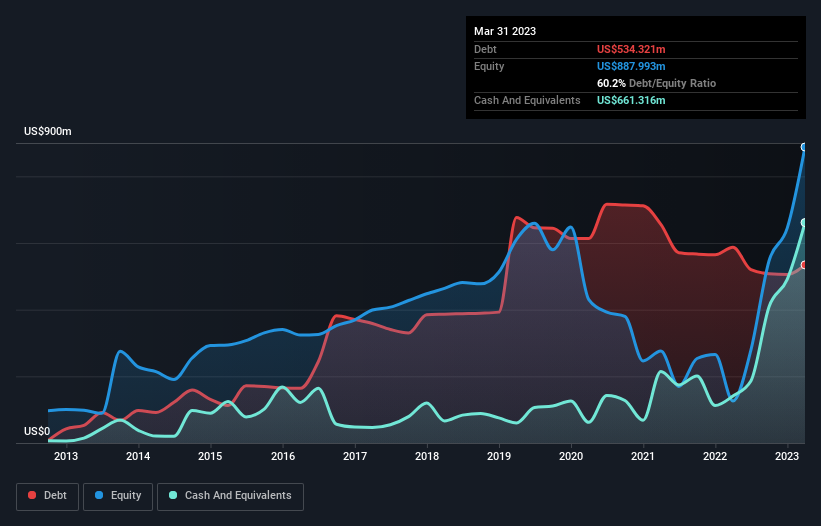Click the US$887.993m equity value
The image size is (821, 526).
point(631,66)
